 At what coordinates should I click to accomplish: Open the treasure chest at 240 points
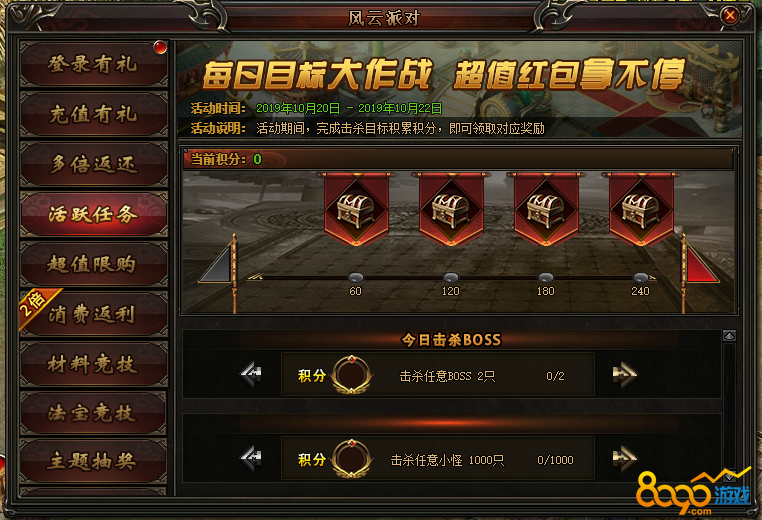[641, 210]
